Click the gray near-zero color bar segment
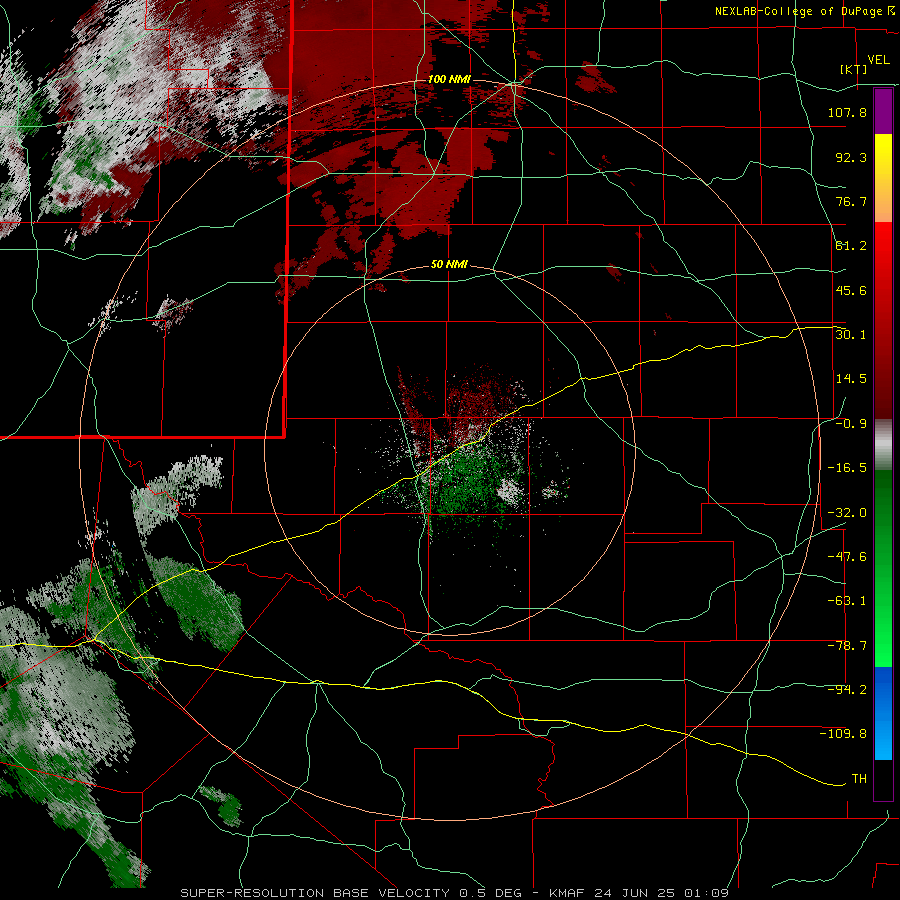900x900 pixels. 883,445
